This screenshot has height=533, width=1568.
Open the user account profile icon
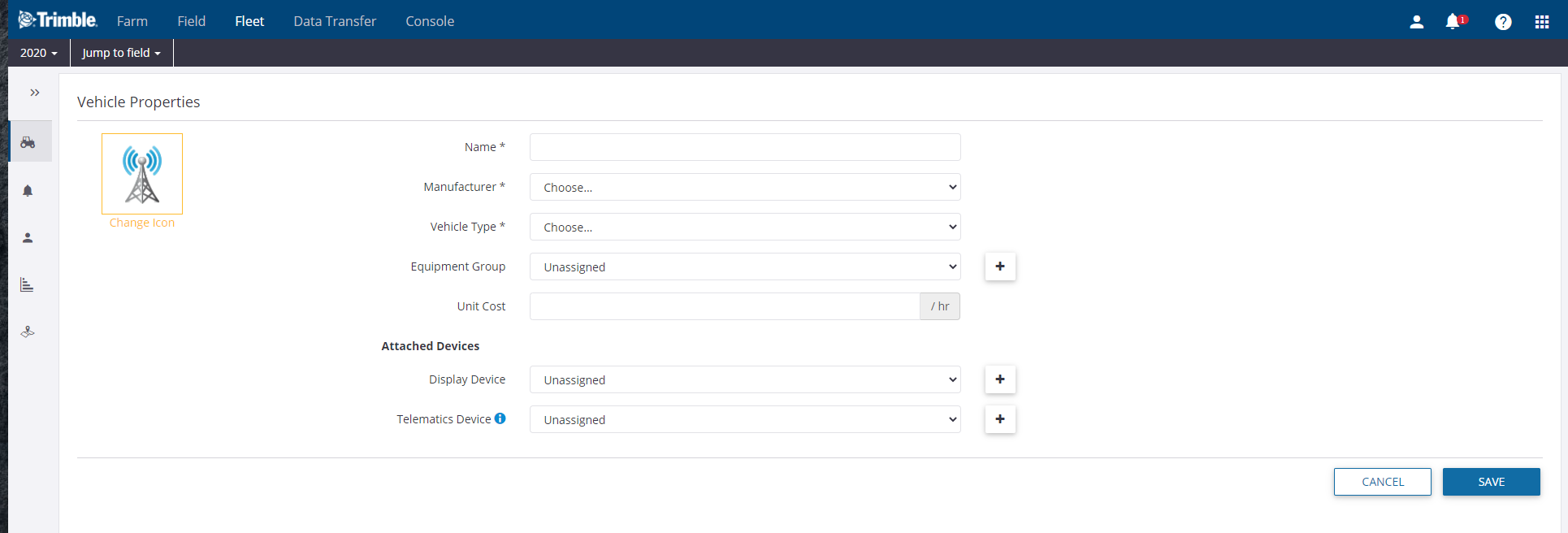[x=1416, y=22]
